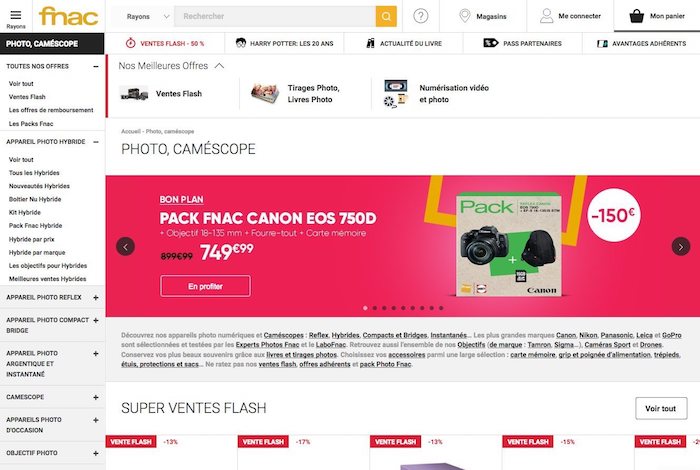Click the orange search magnifier button
The width and height of the screenshot is (700, 470).
[x=386, y=17]
